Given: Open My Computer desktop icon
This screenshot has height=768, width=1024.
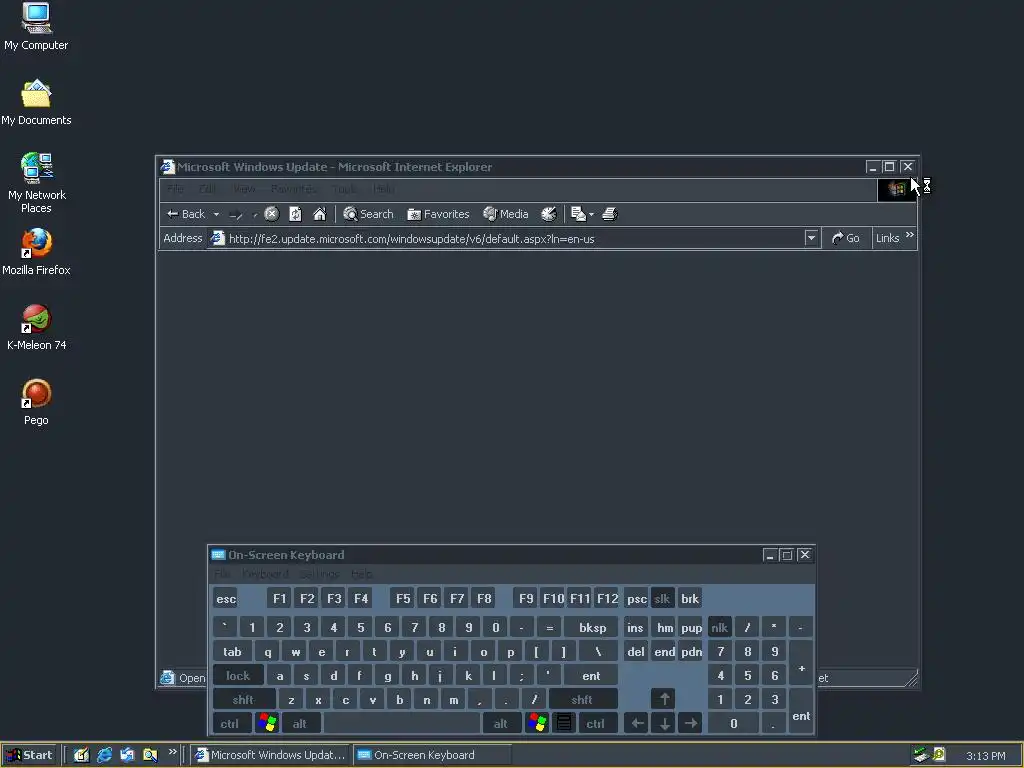Looking at the screenshot, I should click(36, 27).
